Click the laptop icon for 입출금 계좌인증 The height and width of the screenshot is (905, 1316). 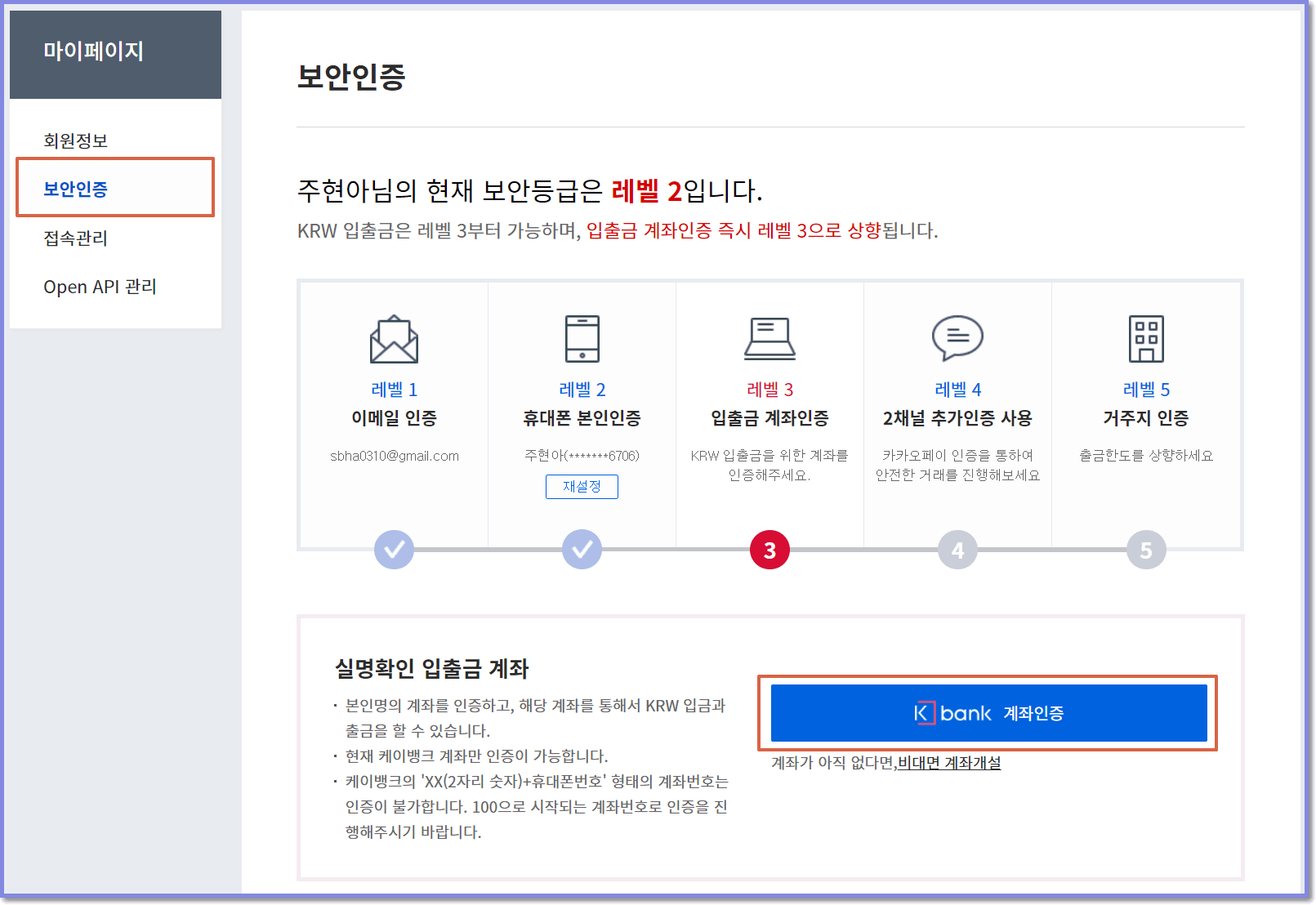pyautogui.click(x=770, y=339)
